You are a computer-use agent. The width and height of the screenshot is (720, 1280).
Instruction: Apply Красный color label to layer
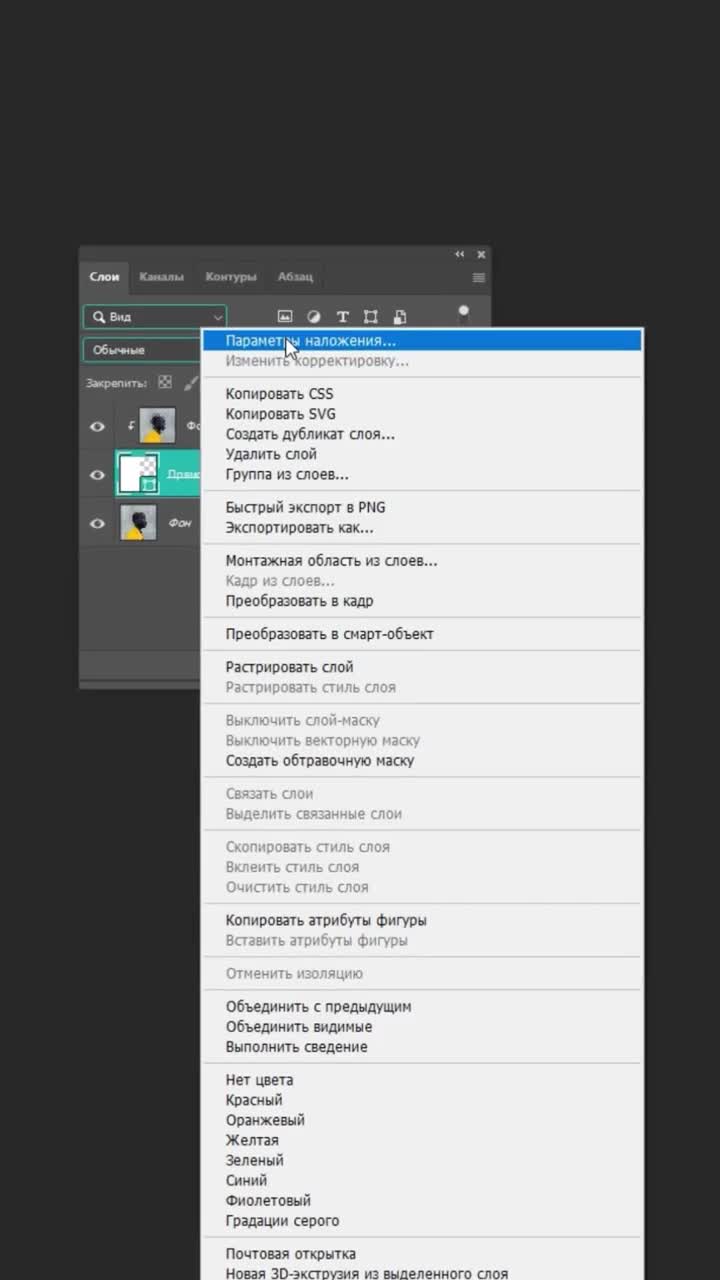pyautogui.click(x=254, y=1100)
